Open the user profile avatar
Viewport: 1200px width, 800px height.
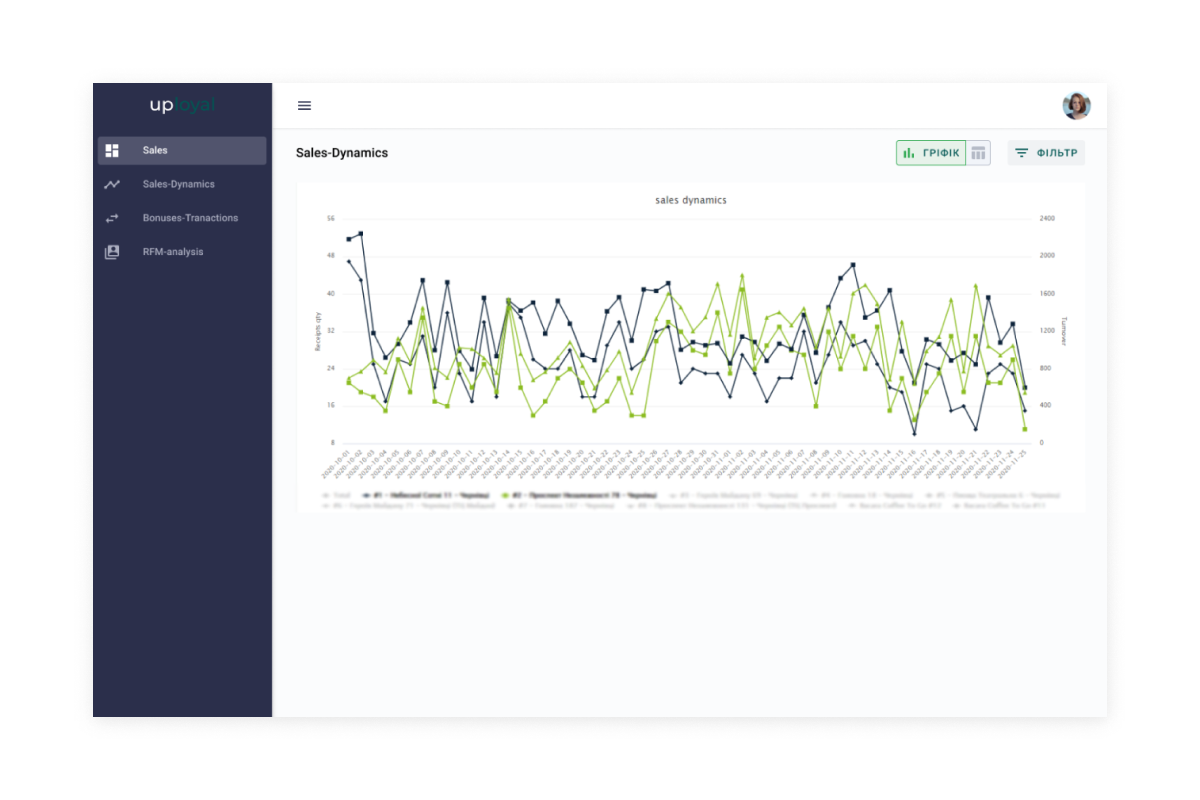point(1076,106)
